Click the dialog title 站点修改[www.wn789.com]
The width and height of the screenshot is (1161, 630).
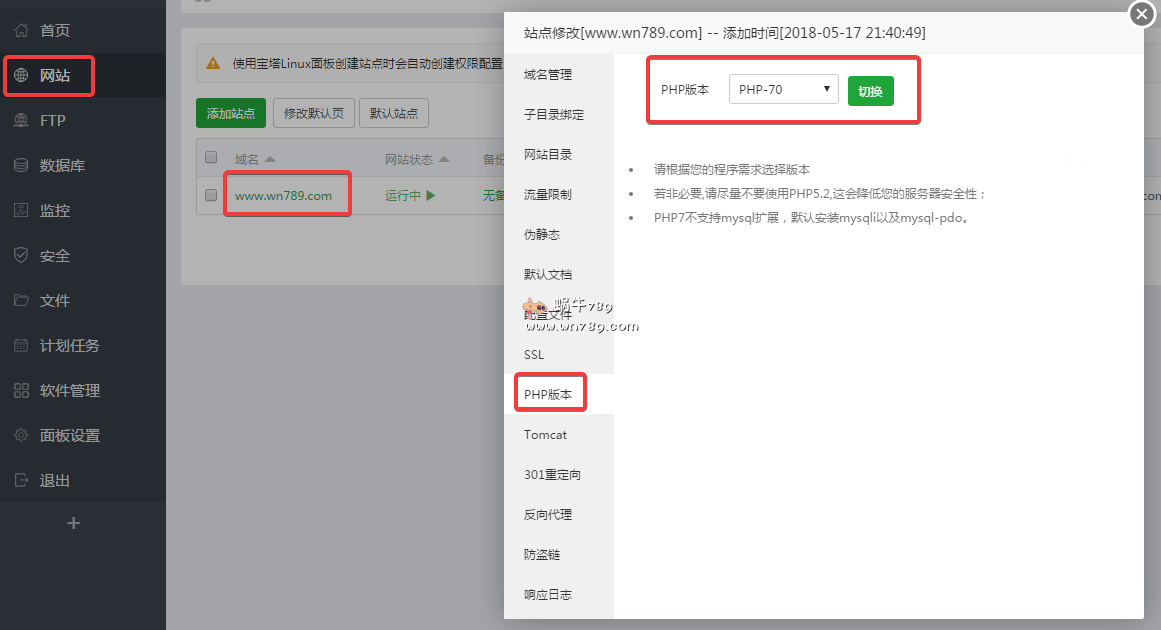coord(613,33)
